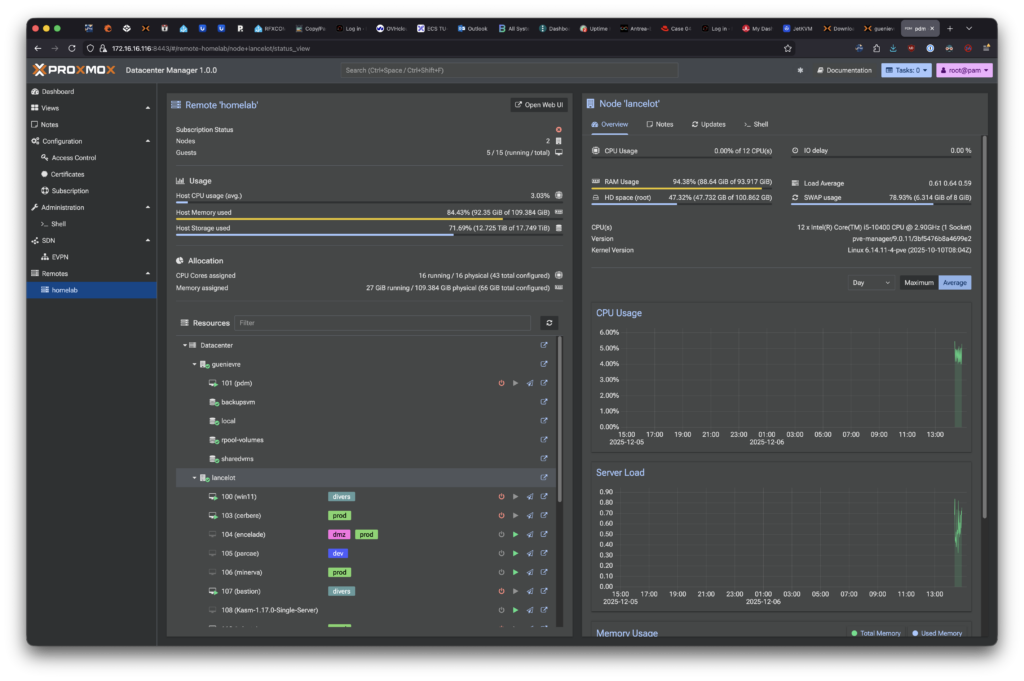Viewport: 1024px width, 681px height.
Task: Open the root@pam user menu
Action: [x=964, y=70]
